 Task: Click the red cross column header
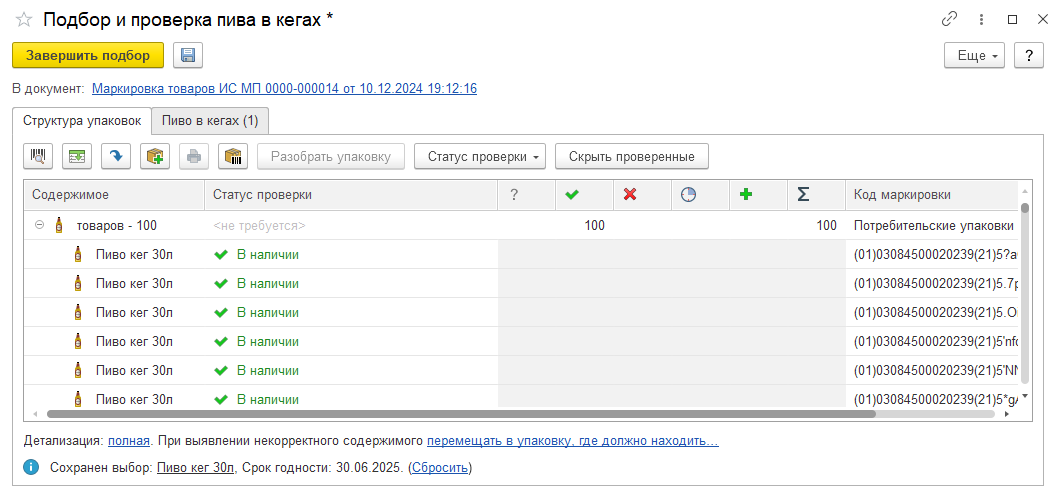pyautogui.click(x=643, y=195)
